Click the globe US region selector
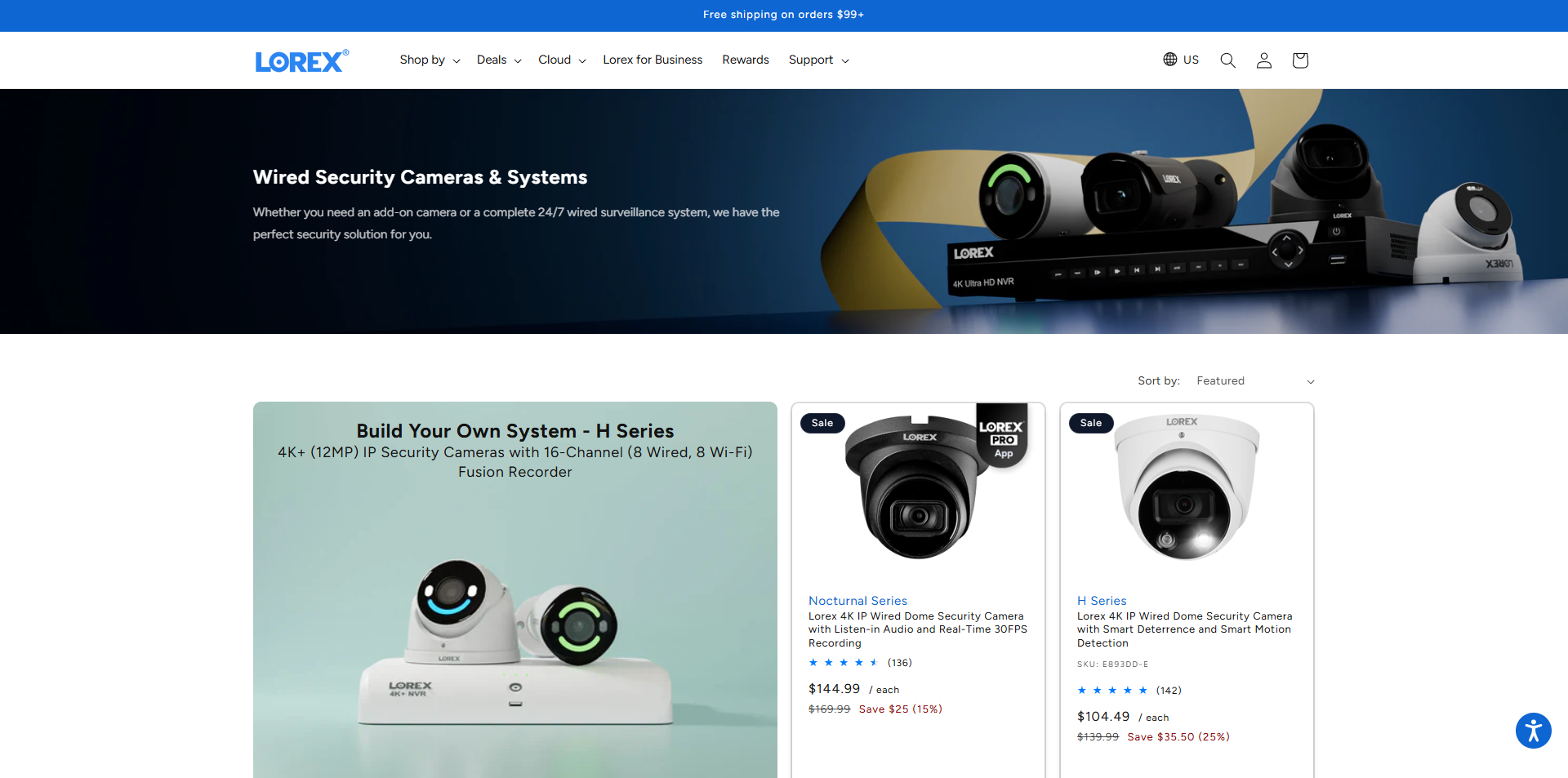The image size is (1568, 778). click(1181, 60)
